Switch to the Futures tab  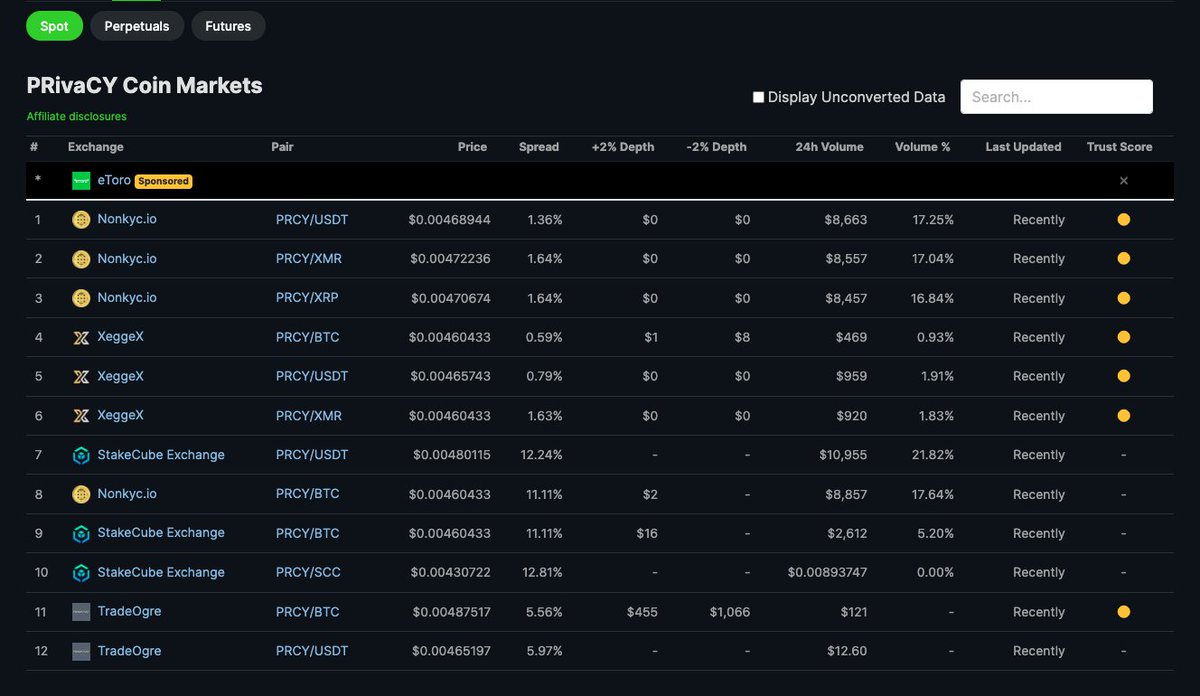point(228,26)
